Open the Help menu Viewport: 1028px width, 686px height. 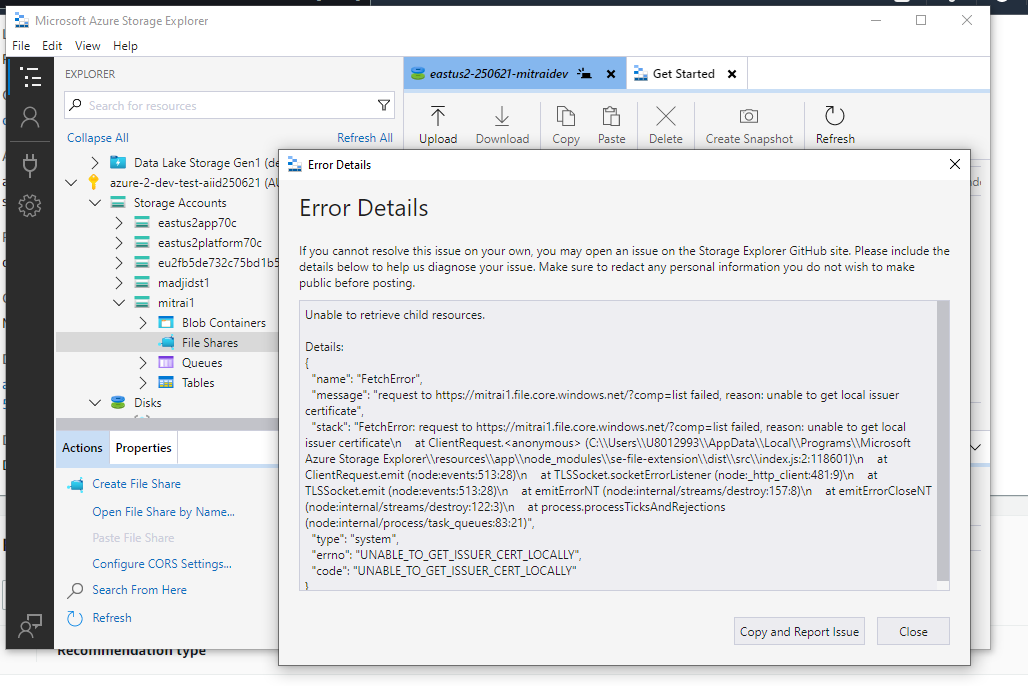click(x=125, y=46)
